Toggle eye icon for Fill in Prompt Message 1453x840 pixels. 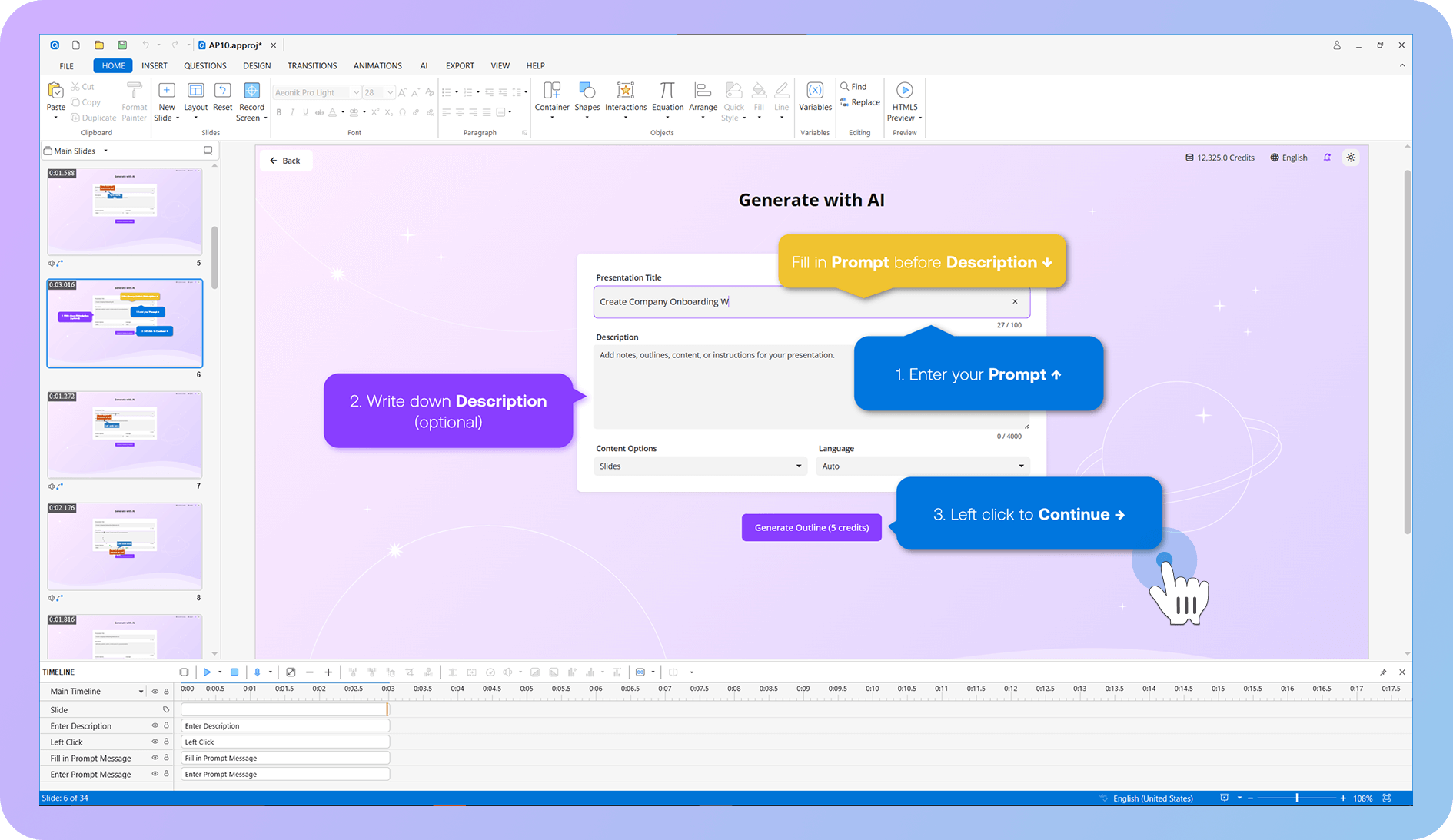155,758
